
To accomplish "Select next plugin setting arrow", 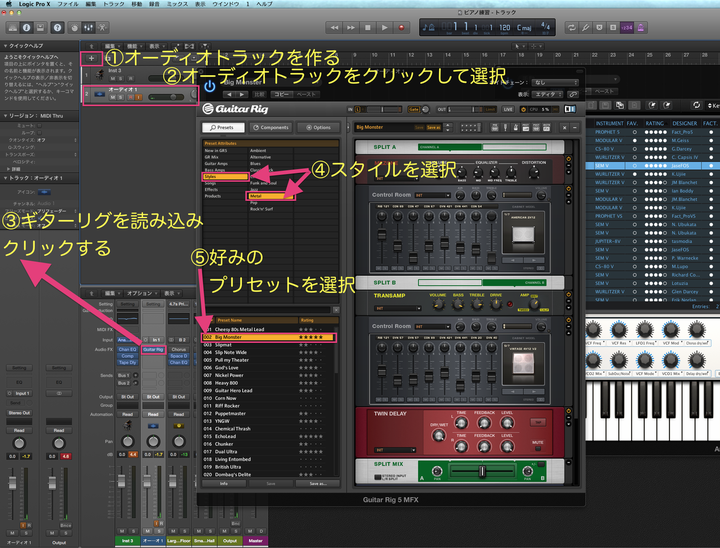I will 242,95.
